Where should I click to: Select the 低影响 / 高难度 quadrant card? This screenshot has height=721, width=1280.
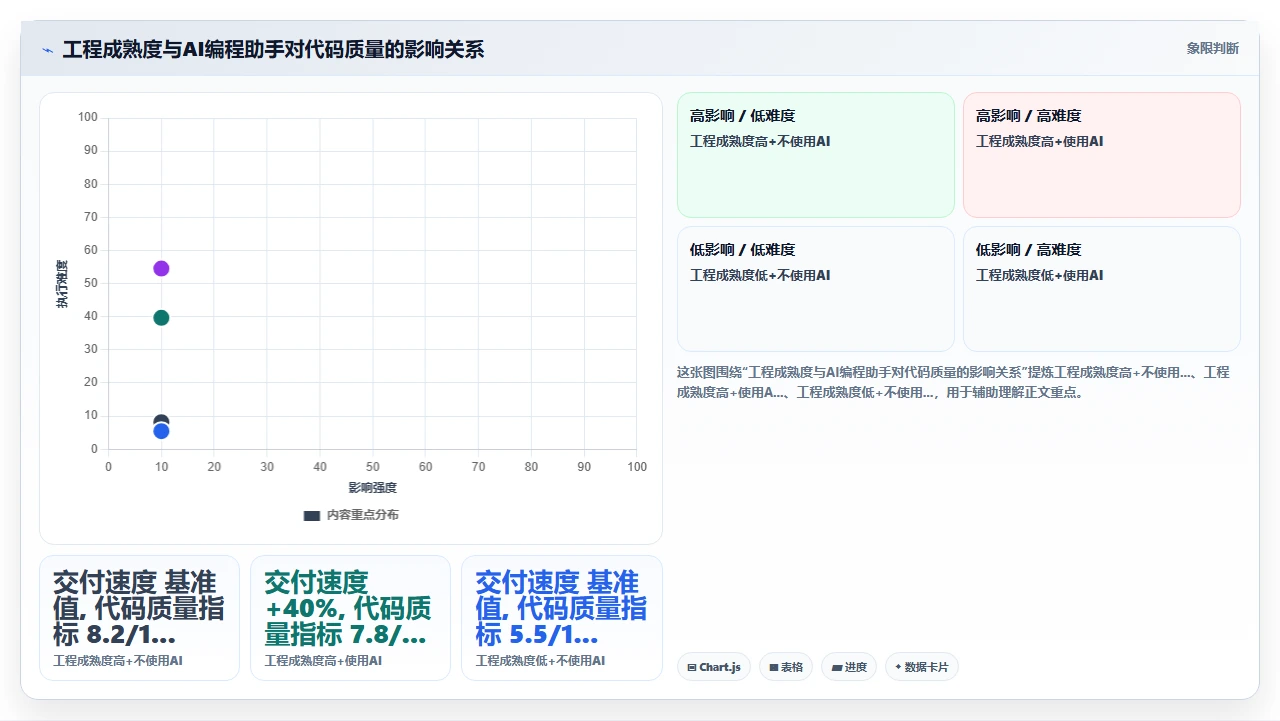click(1102, 289)
